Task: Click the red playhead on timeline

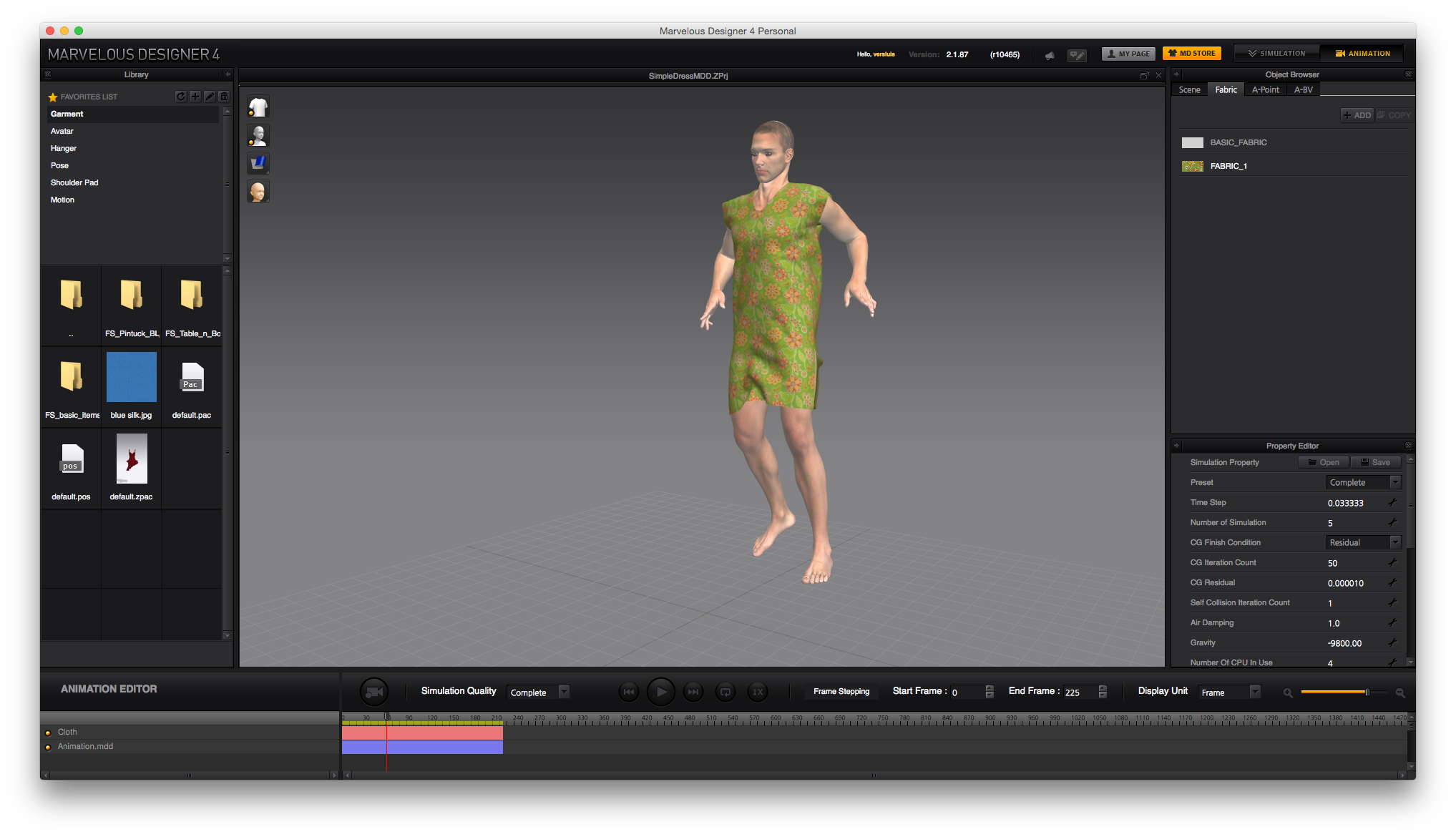Action: tap(386, 740)
